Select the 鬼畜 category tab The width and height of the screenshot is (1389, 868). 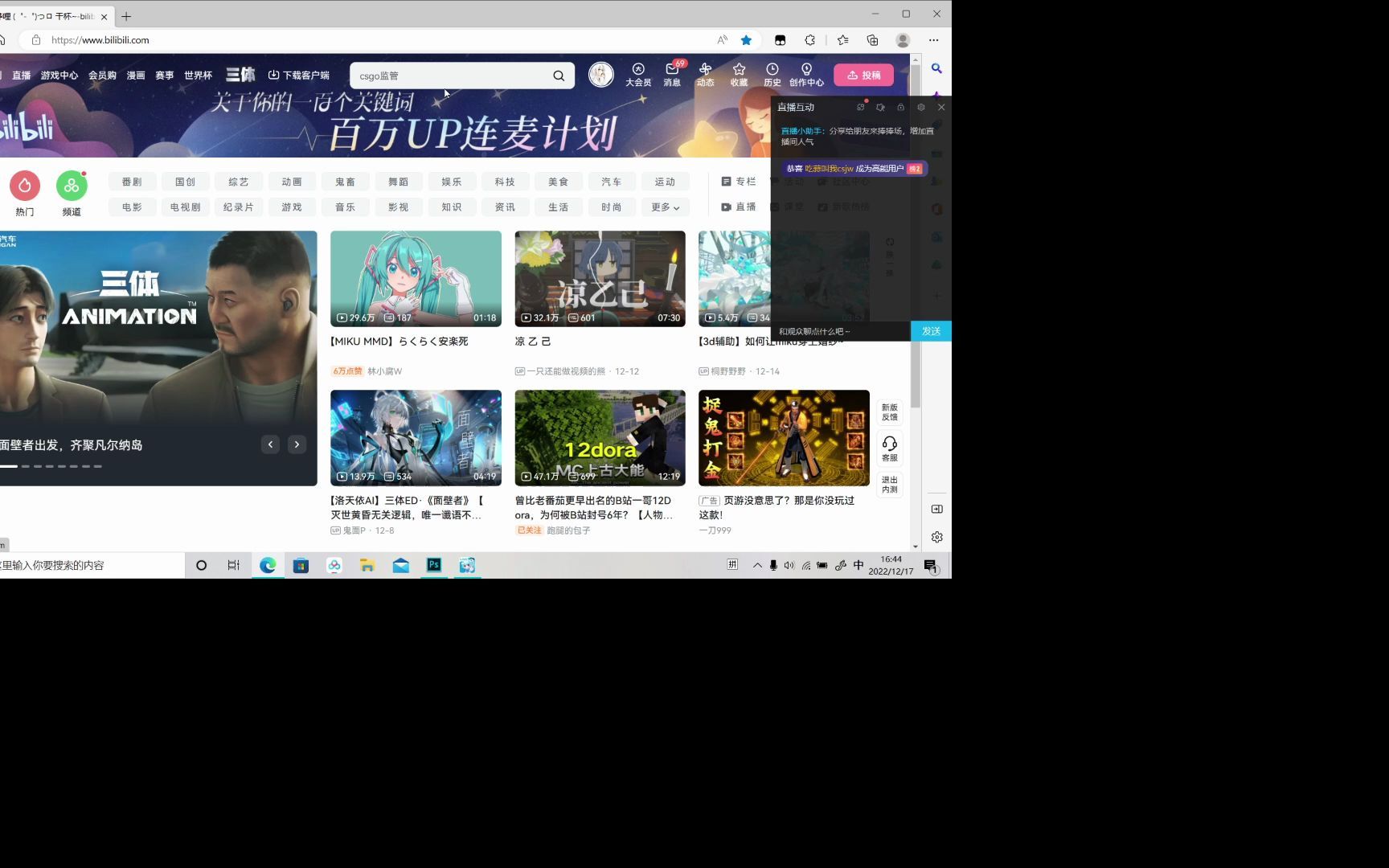(x=345, y=182)
